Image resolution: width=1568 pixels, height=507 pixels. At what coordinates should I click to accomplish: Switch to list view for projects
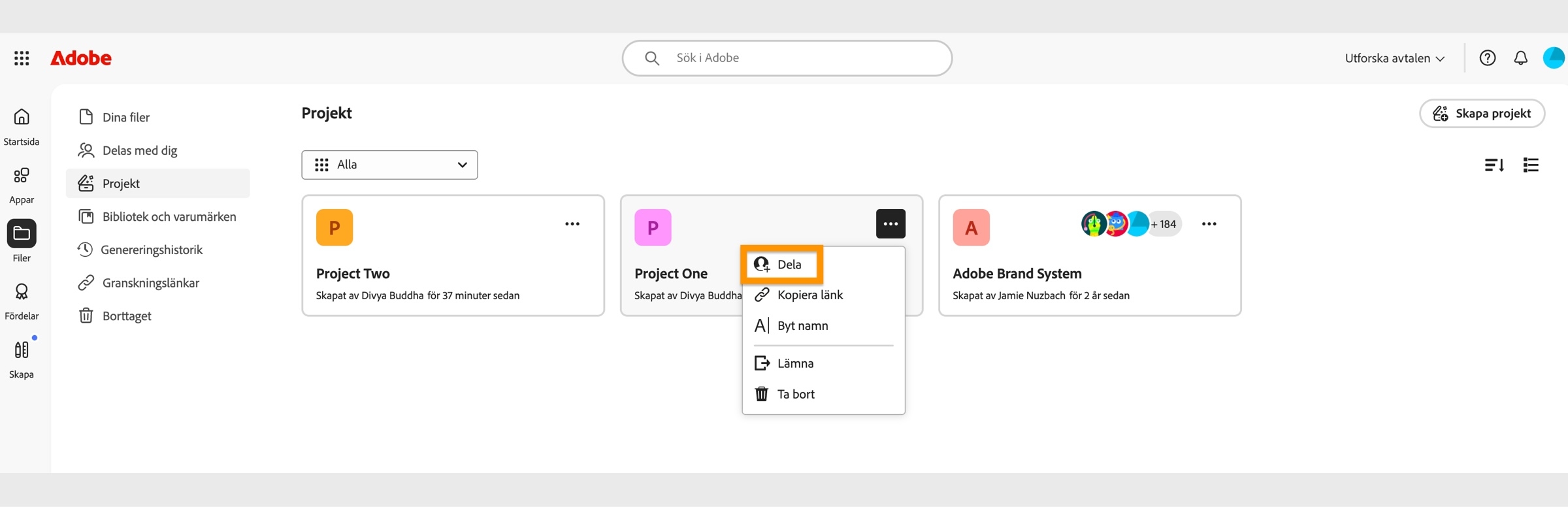1531,165
